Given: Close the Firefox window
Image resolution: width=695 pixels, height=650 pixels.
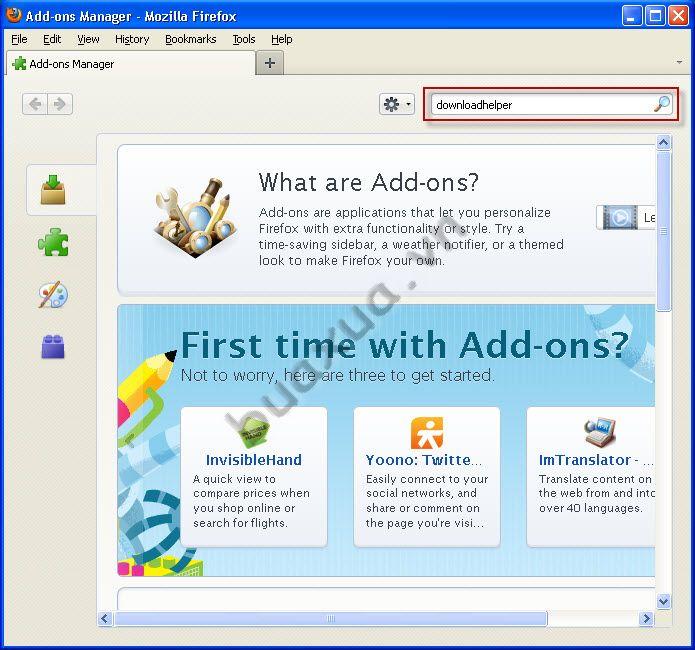Looking at the screenshot, I should point(678,16).
